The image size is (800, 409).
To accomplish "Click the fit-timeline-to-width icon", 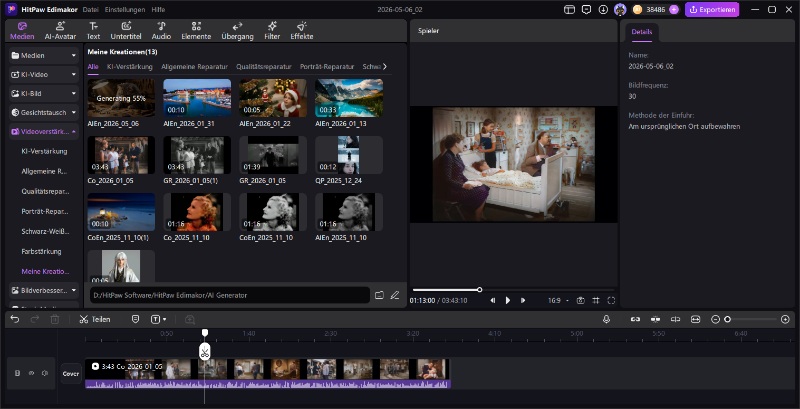I will 696,319.
